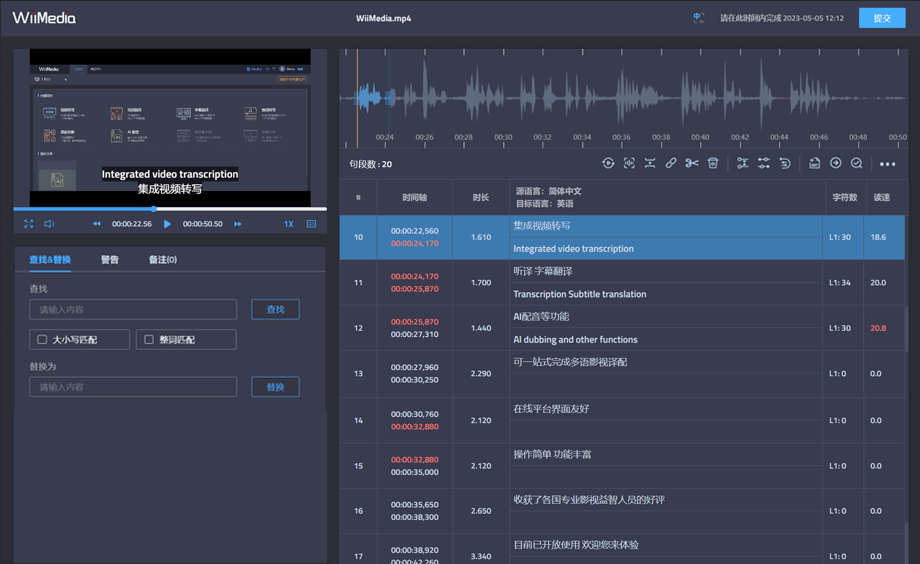Click 'Integrated video transcription' in row 10
920x564 pixels.
click(573, 248)
